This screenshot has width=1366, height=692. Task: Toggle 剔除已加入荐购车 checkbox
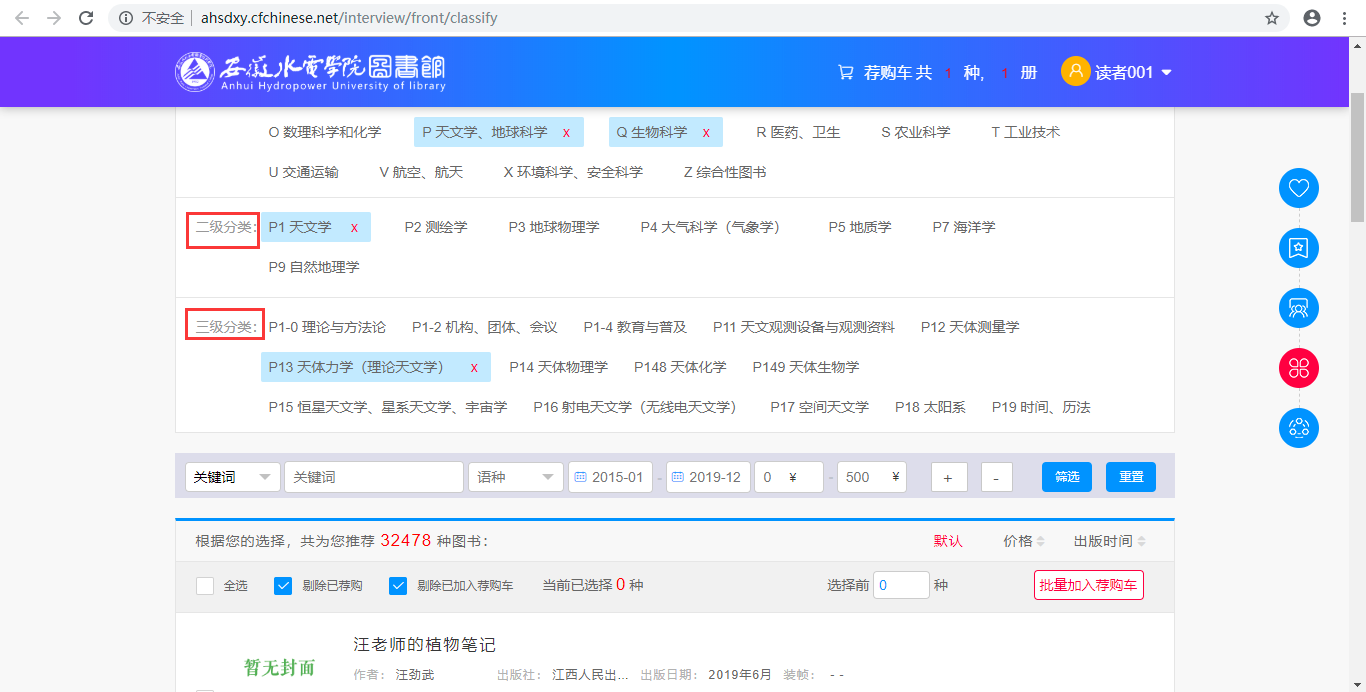[398, 586]
